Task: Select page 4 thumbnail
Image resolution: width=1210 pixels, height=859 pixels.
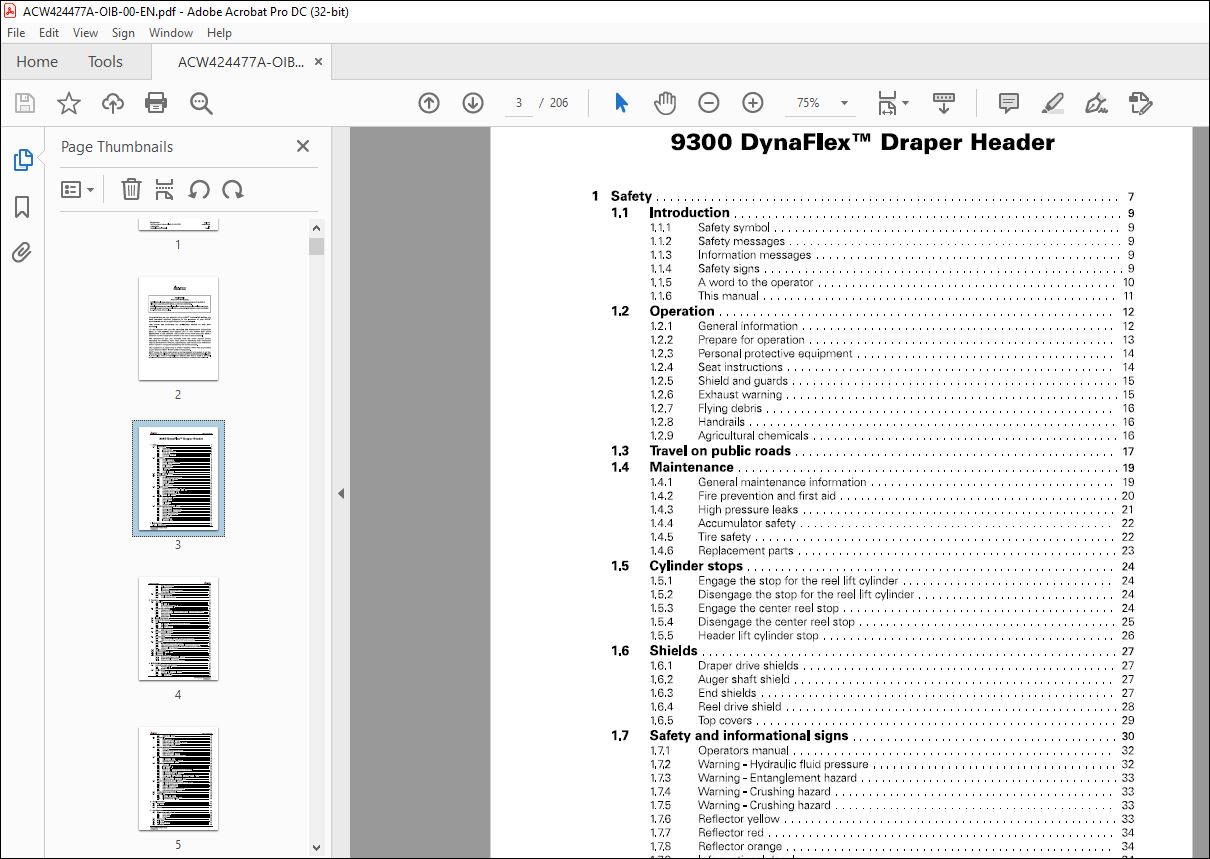Action: (178, 629)
